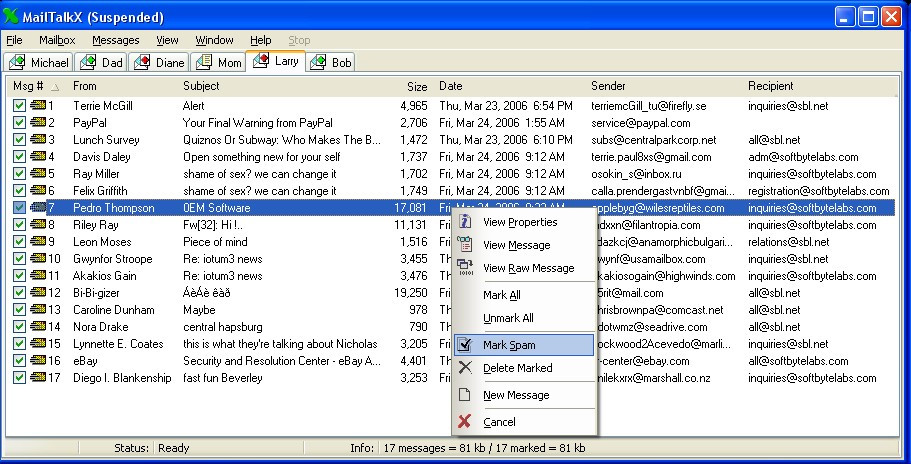This screenshot has height=464, width=911.
Task: Click the envelope icon of message 7
Action: (x=38, y=207)
